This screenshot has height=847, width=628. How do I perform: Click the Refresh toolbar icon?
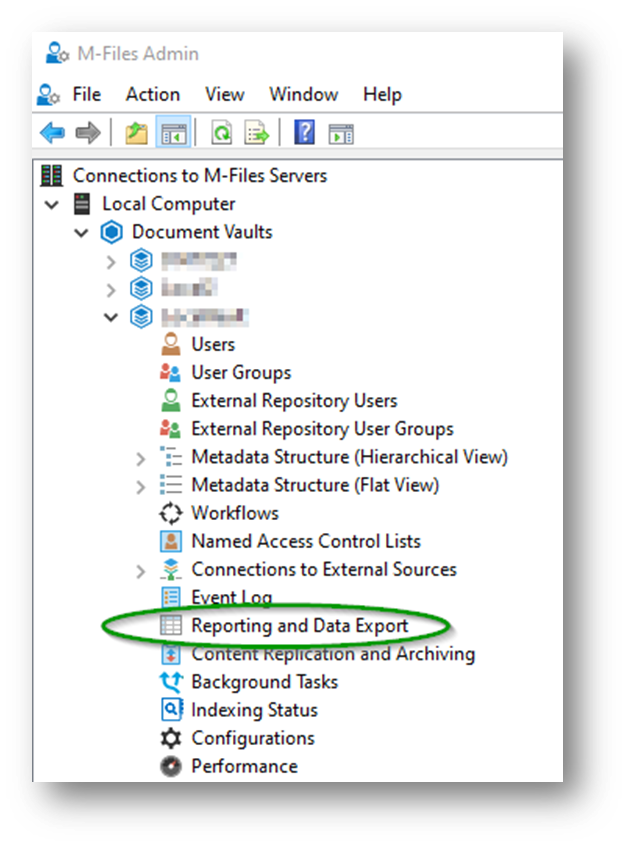pyautogui.click(x=220, y=132)
